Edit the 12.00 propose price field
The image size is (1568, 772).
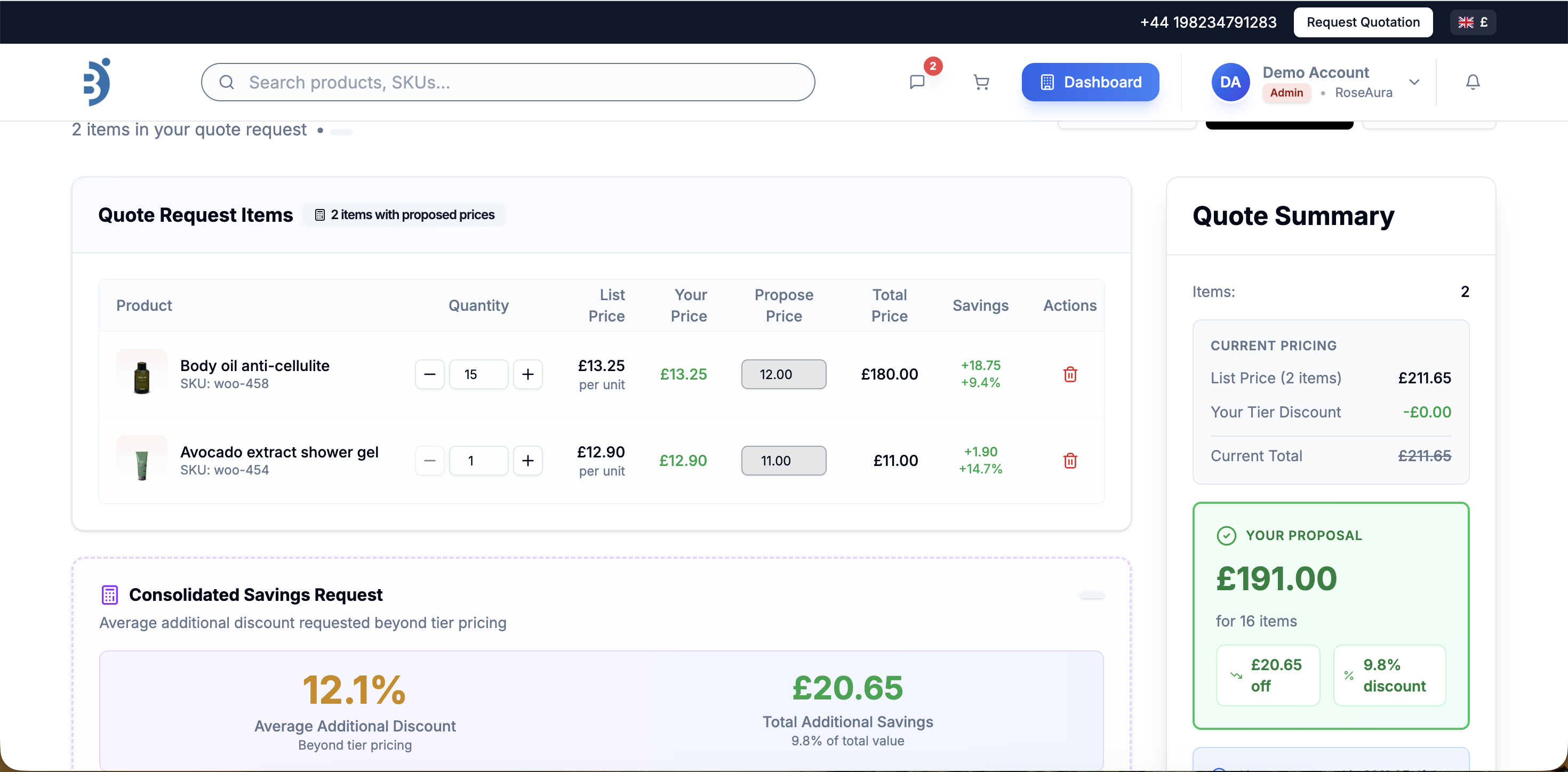[x=783, y=374]
